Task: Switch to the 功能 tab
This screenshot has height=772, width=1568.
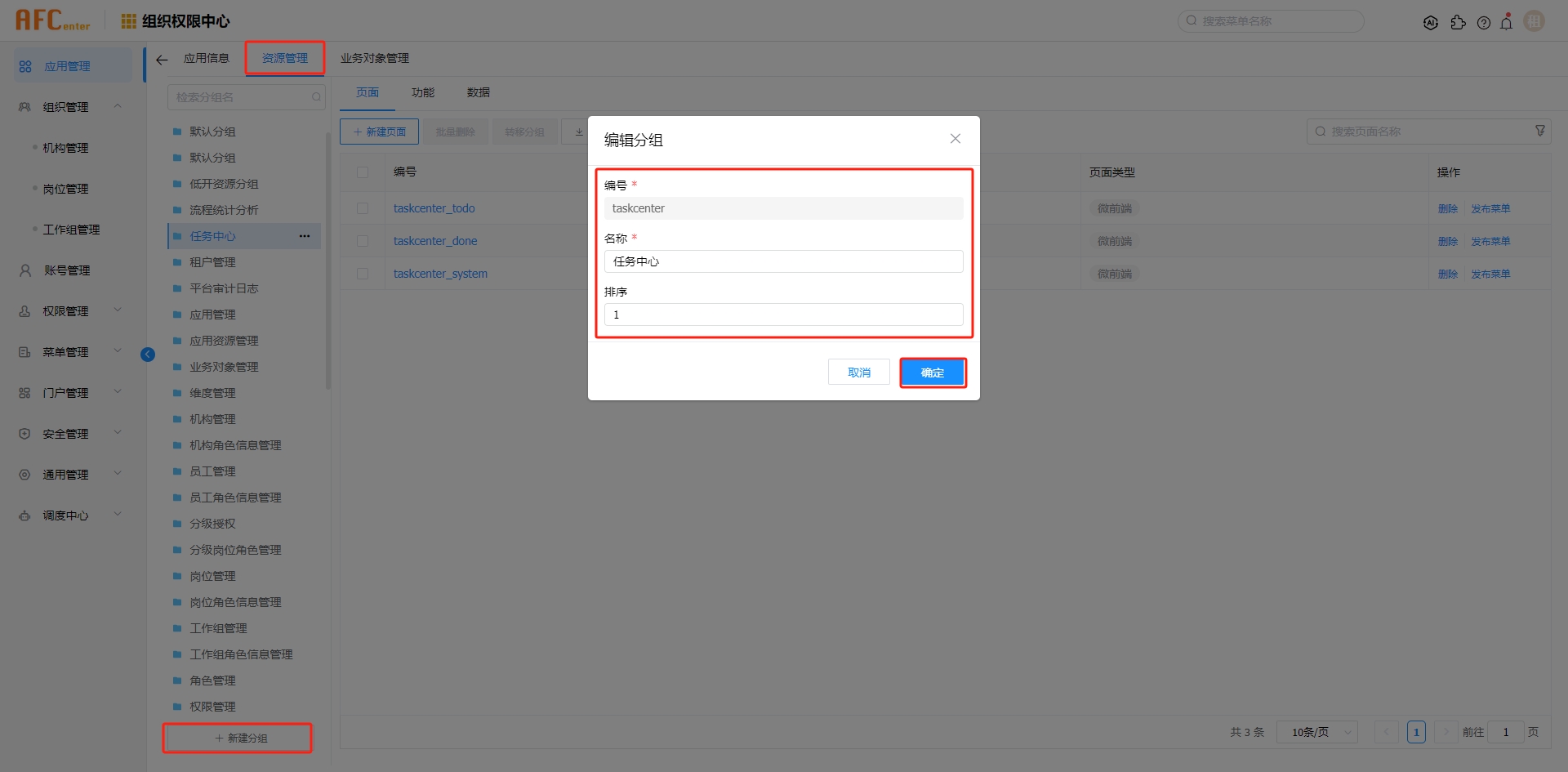Action: [422, 92]
